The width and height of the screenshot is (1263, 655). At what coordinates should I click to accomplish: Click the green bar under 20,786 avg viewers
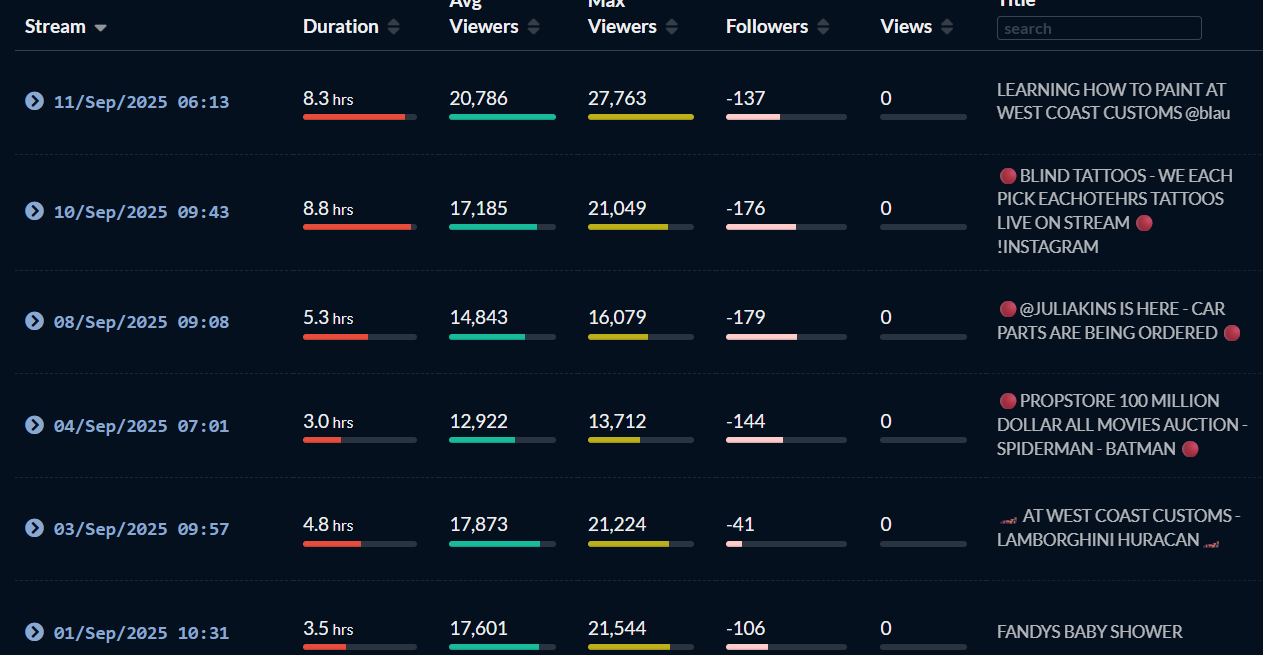coord(502,117)
